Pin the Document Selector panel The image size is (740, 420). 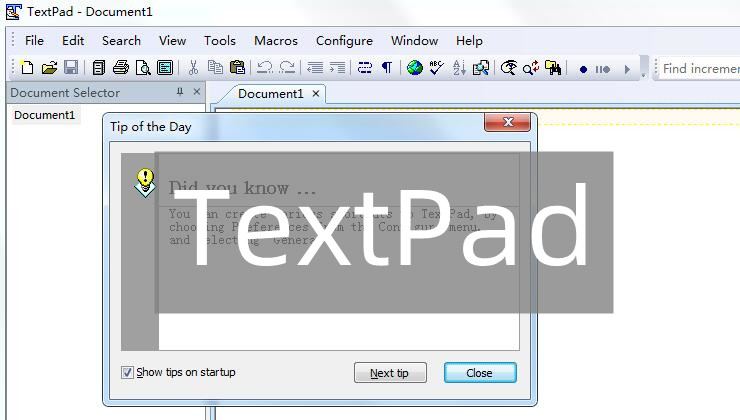pos(180,92)
